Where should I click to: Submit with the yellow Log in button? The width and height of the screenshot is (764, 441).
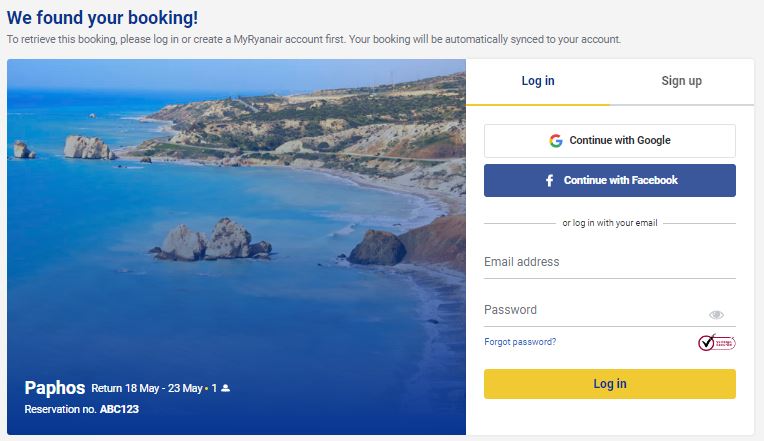609,384
